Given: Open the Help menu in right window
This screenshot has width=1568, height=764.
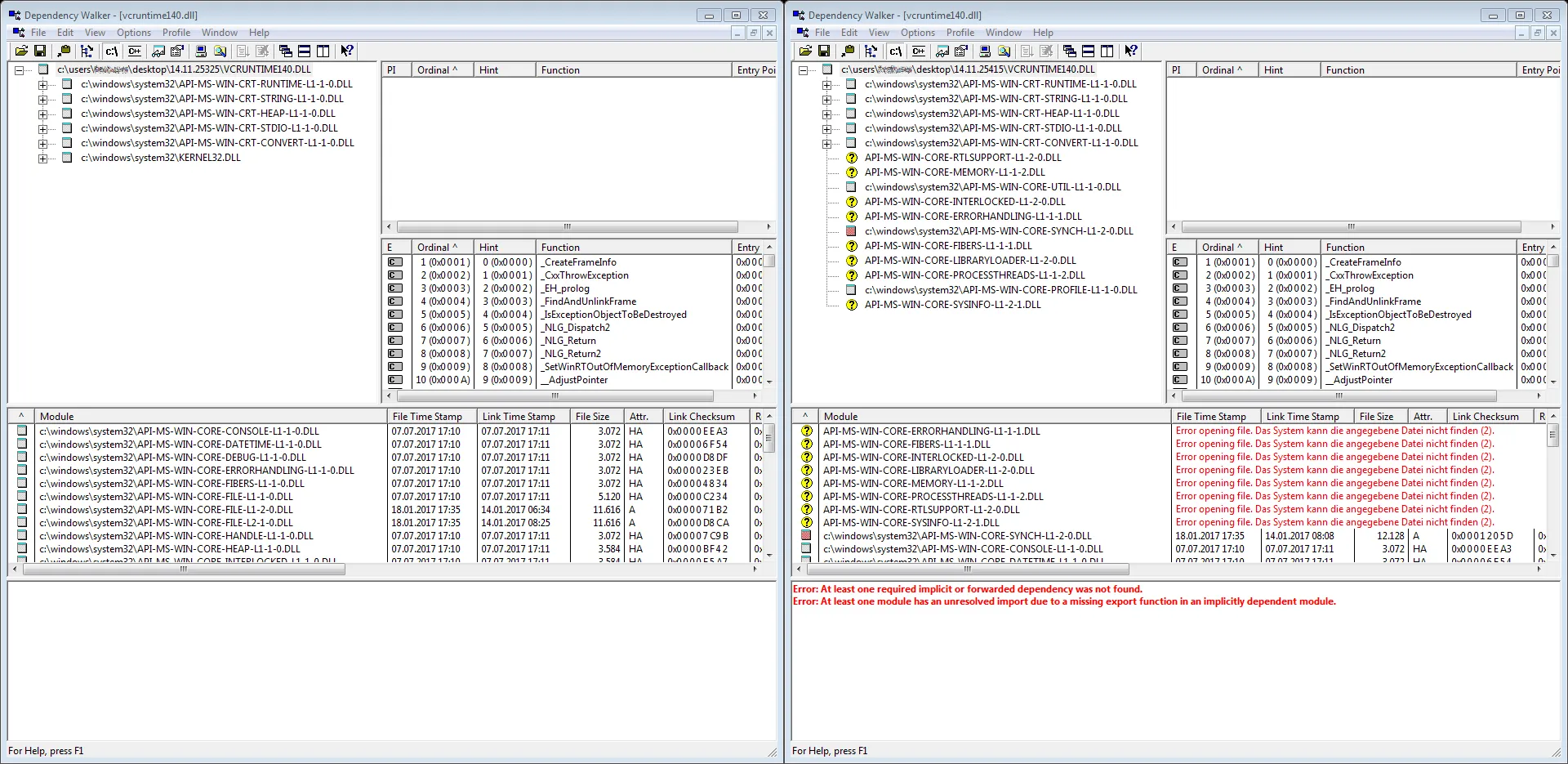Looking at the screenshot, I should click(x=1043, y=33).
